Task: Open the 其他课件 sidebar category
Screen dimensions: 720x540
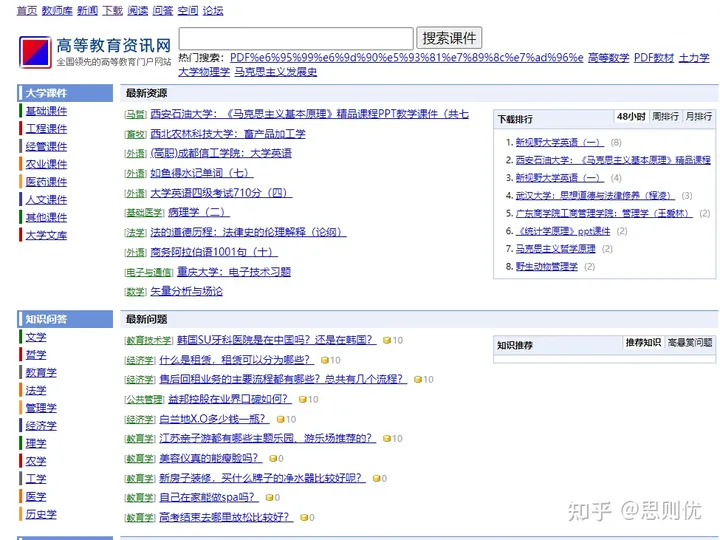Action: (46, 218)
